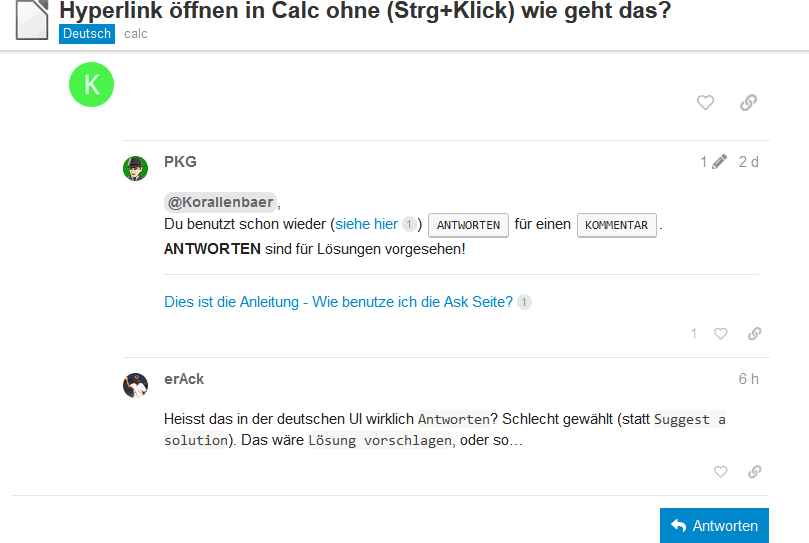Image resolution: width=809 pixels, height=543 pixels.
Task: Open PKG's profile avatar
Action: 135,168
